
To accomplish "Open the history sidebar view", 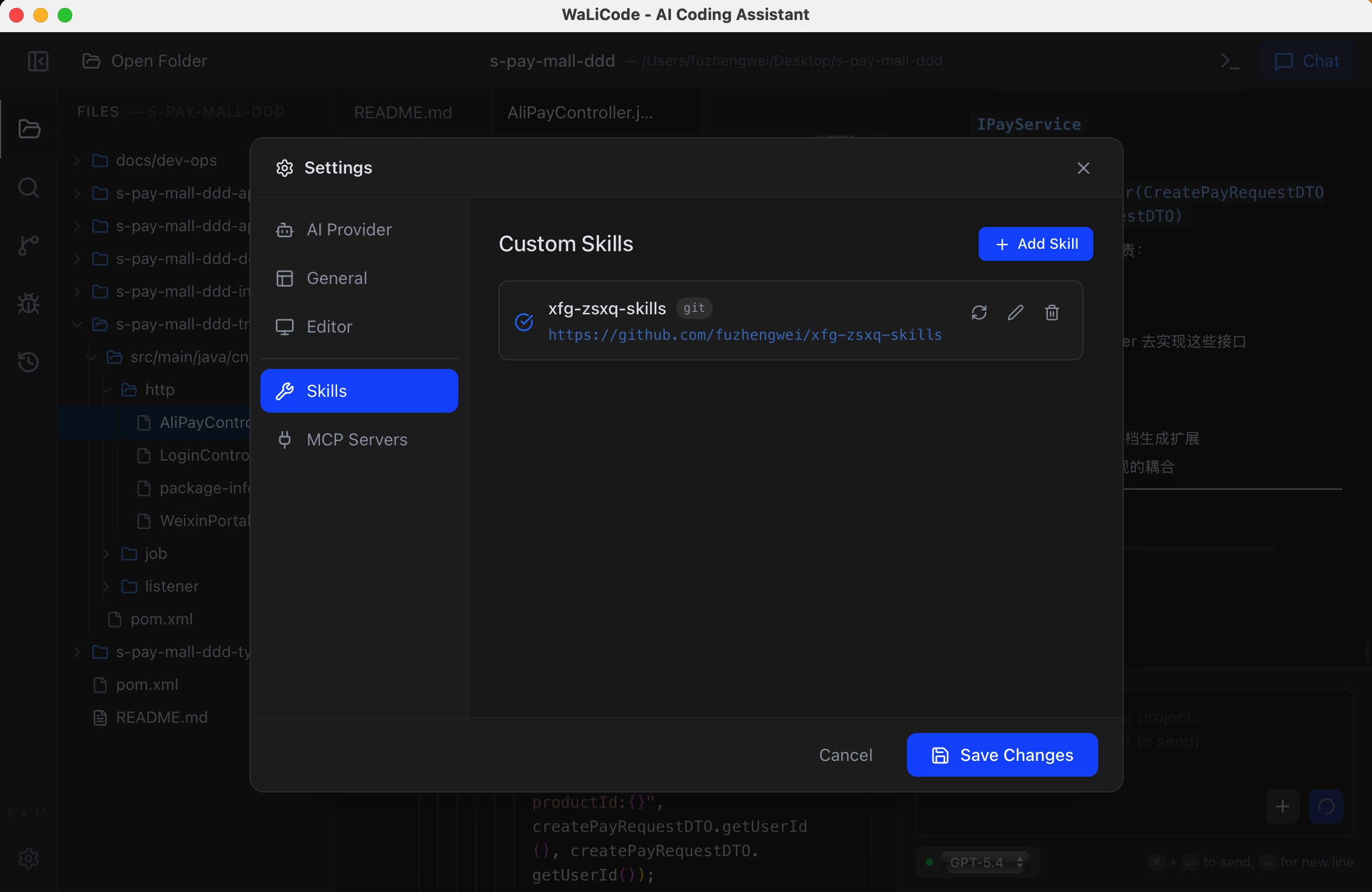I will [x=29, y=362].
